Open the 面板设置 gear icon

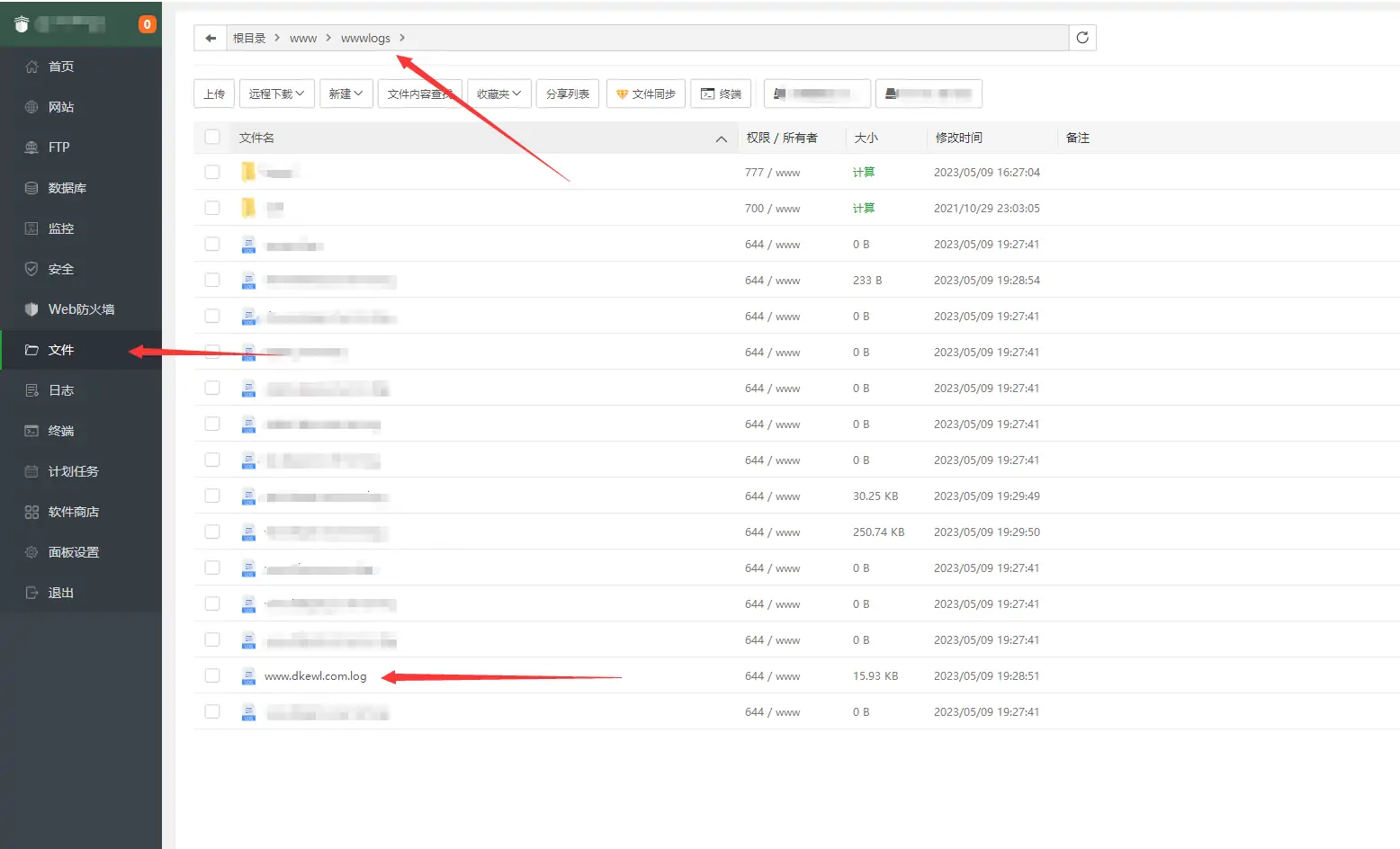(31, 552)
